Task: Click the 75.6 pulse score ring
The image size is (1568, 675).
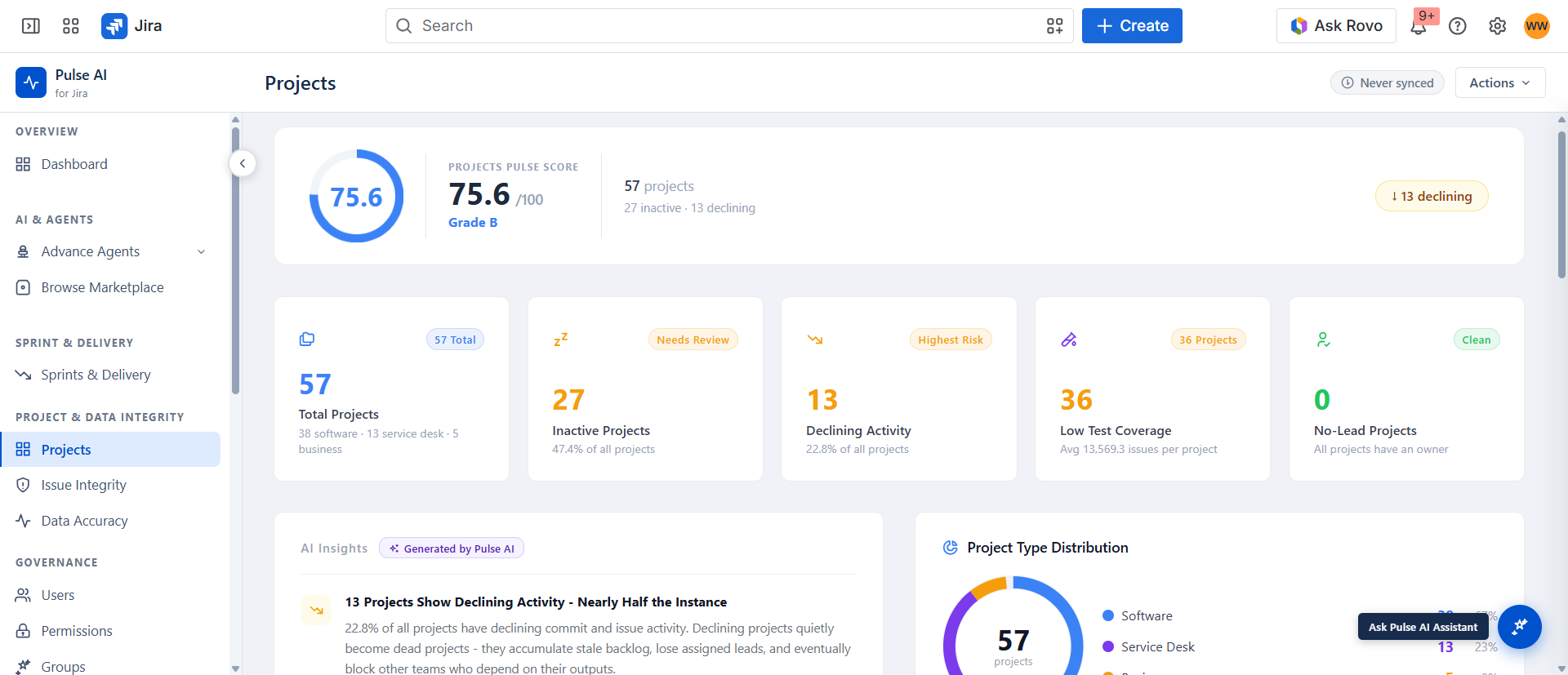Action: click(356, 196)
